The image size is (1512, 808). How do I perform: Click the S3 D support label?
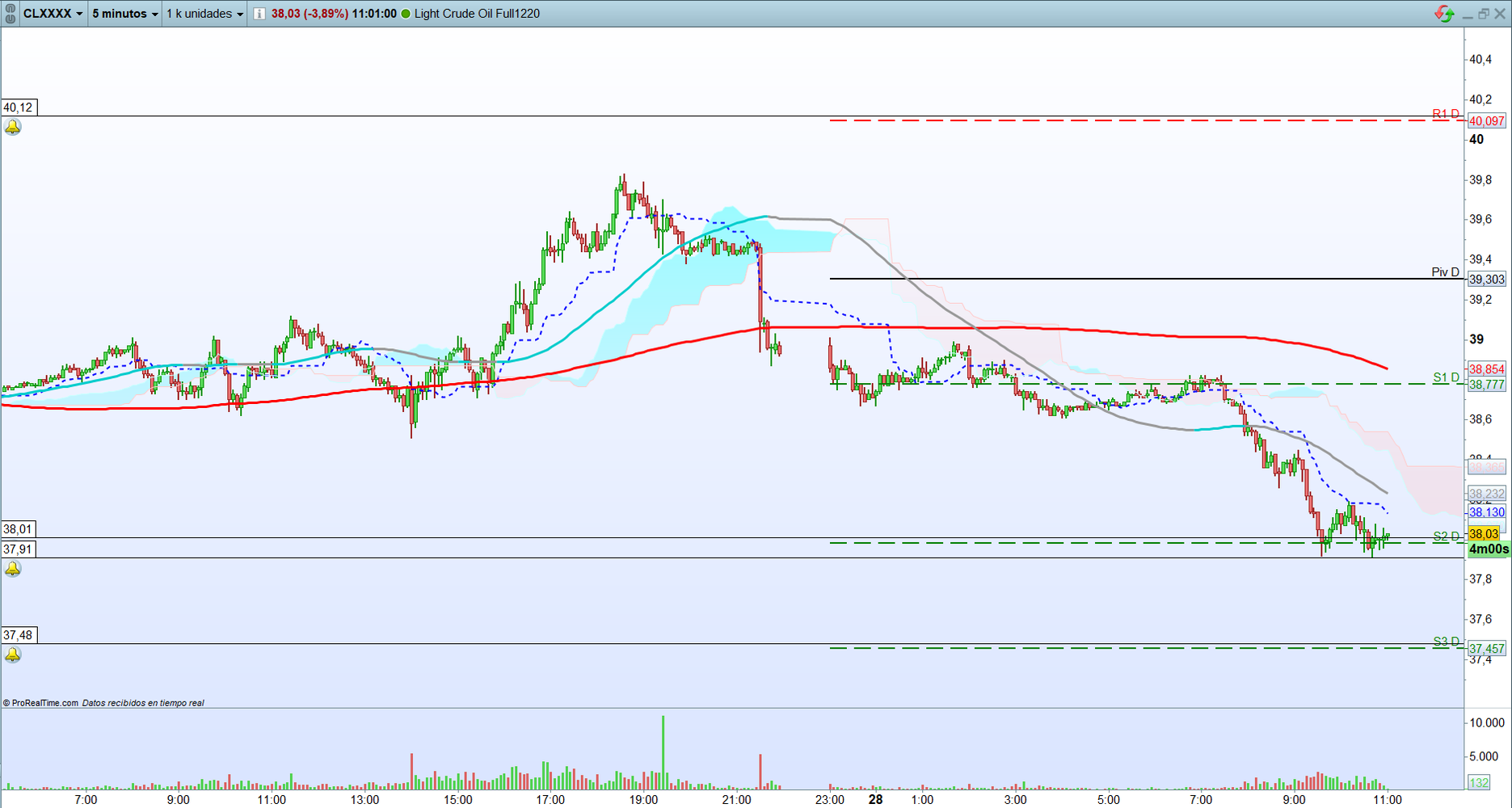[x=1447, y=642]
